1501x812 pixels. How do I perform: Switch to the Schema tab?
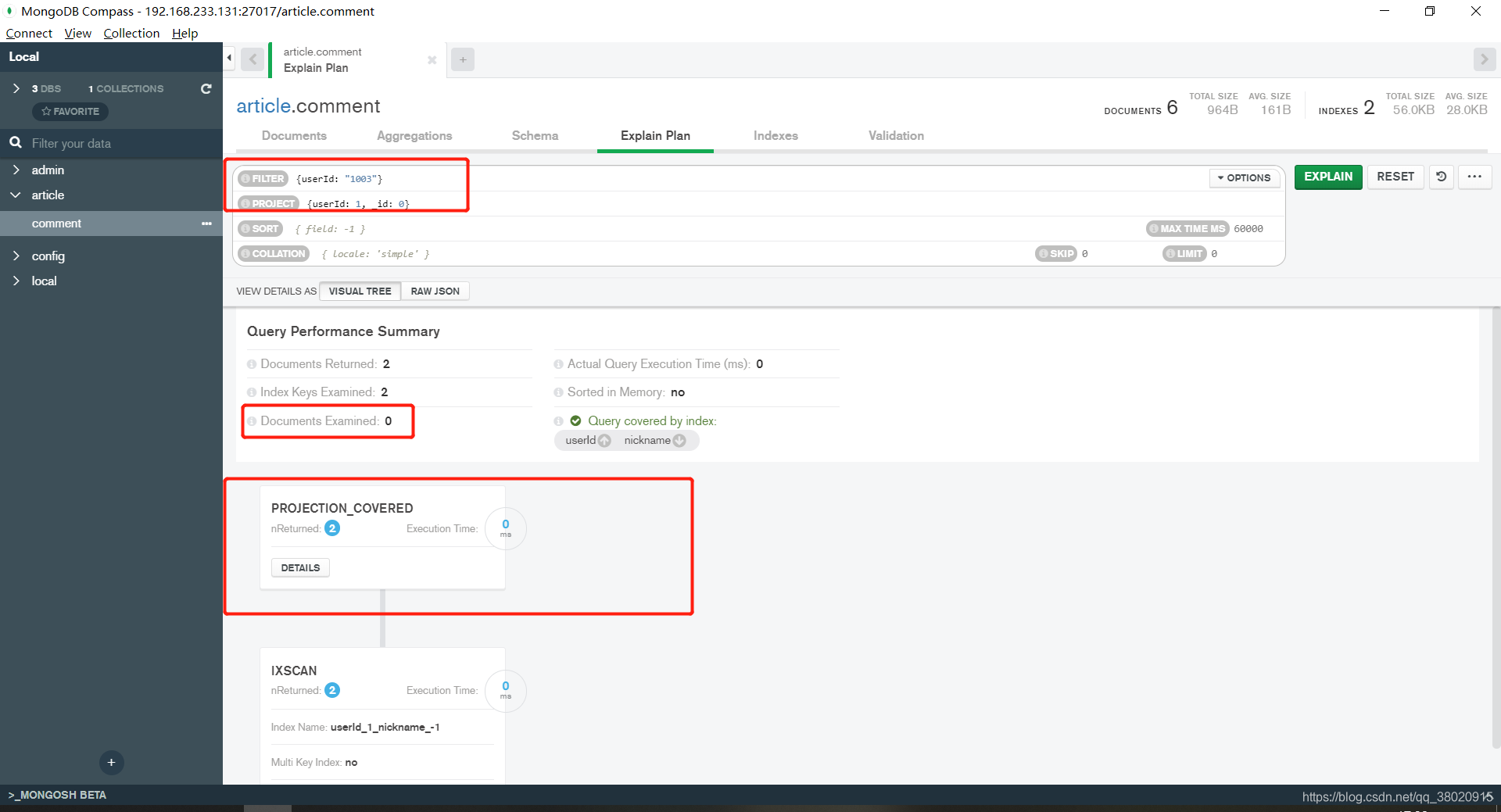click(x=535, y=135)
